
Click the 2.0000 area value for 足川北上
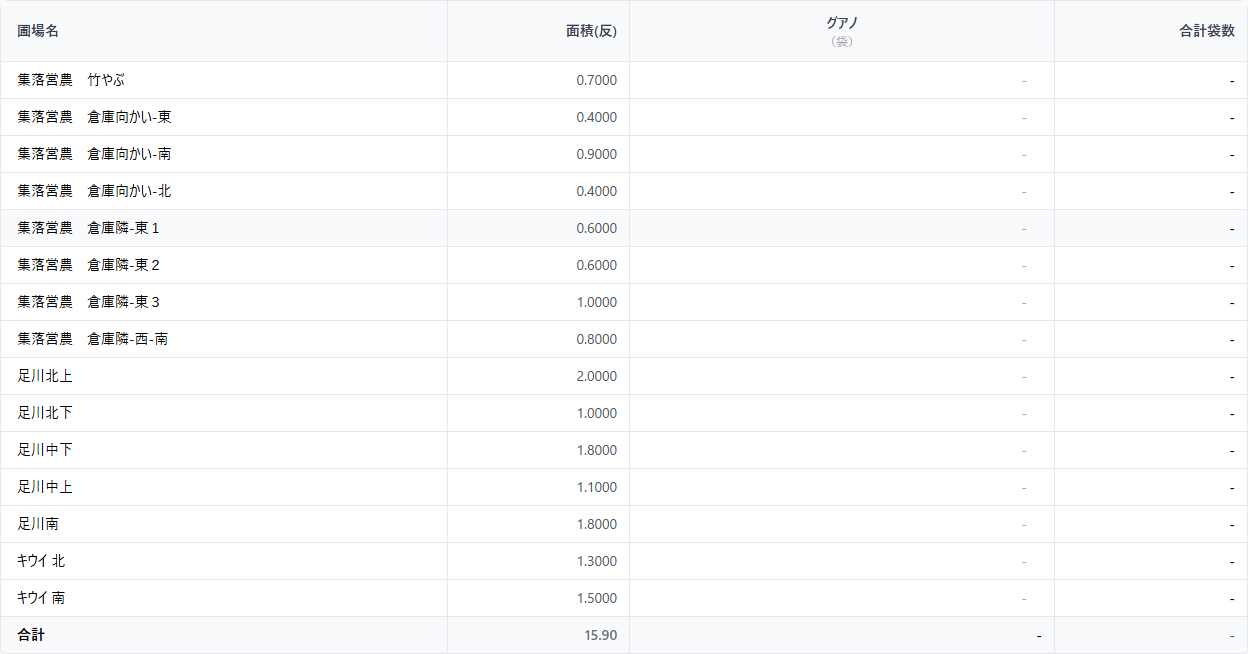pos(596,376)
